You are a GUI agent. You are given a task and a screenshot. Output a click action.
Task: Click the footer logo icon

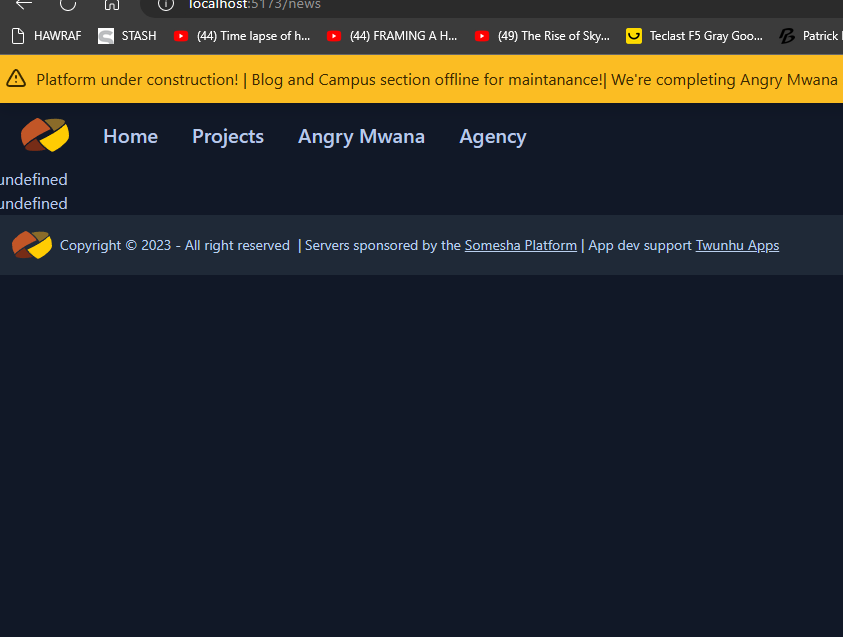[32, 245]
